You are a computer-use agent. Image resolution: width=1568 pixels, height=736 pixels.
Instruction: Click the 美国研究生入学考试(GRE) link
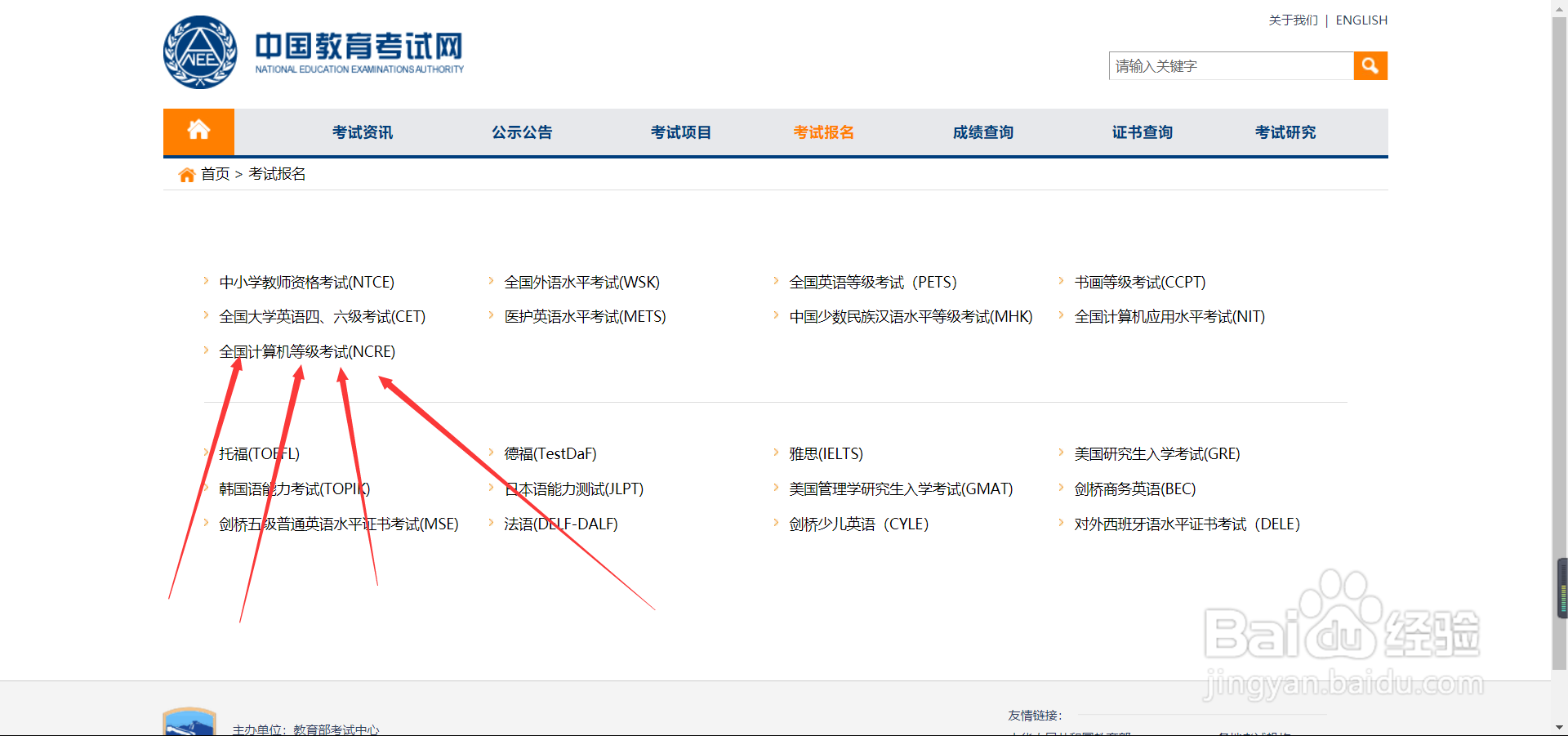[1156, 453]
